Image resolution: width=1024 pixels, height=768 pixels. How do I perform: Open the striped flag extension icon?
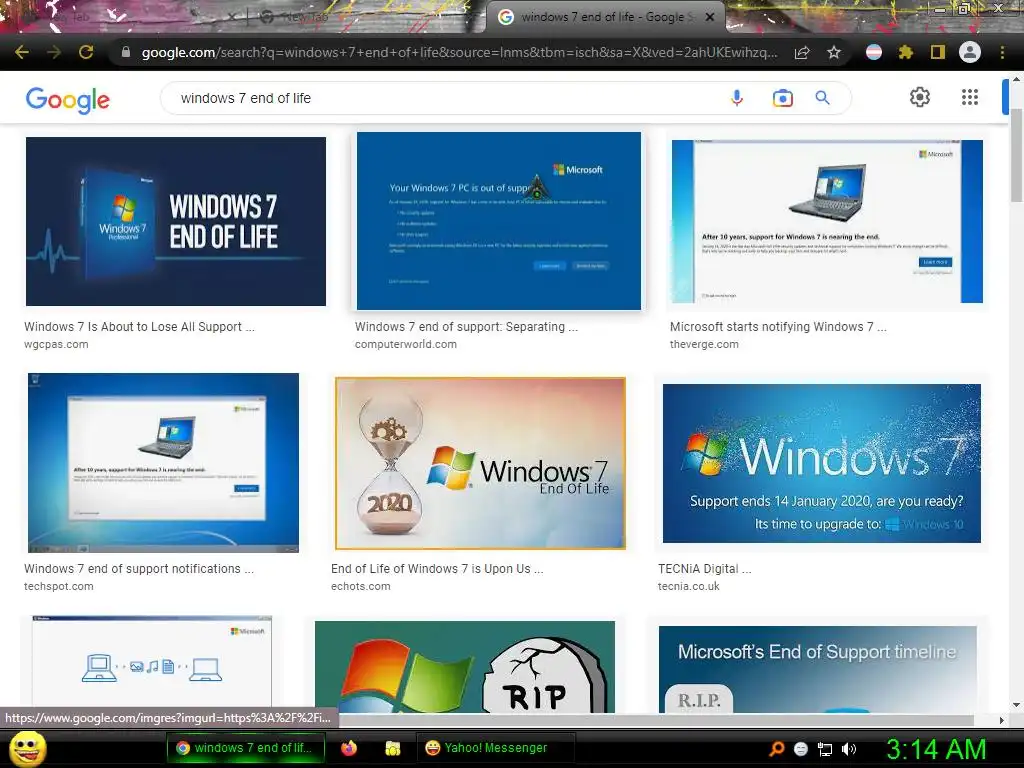click(874, 52)
